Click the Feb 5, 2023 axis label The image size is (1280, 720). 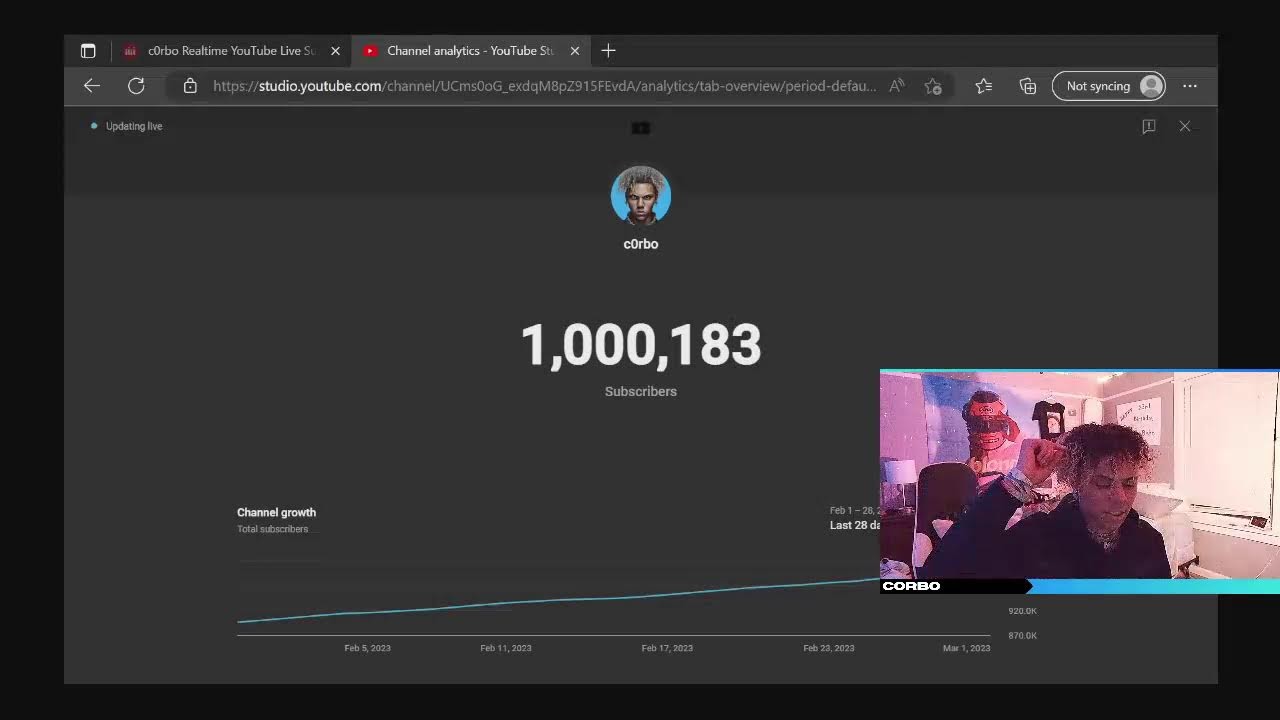click(367, 648)
